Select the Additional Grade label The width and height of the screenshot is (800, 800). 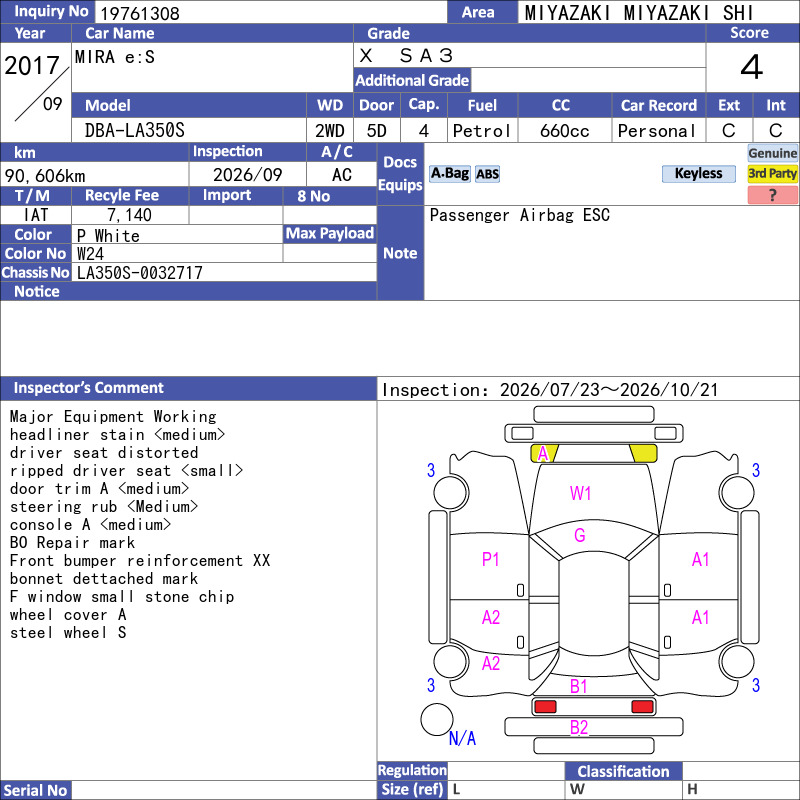pos(412,80)
